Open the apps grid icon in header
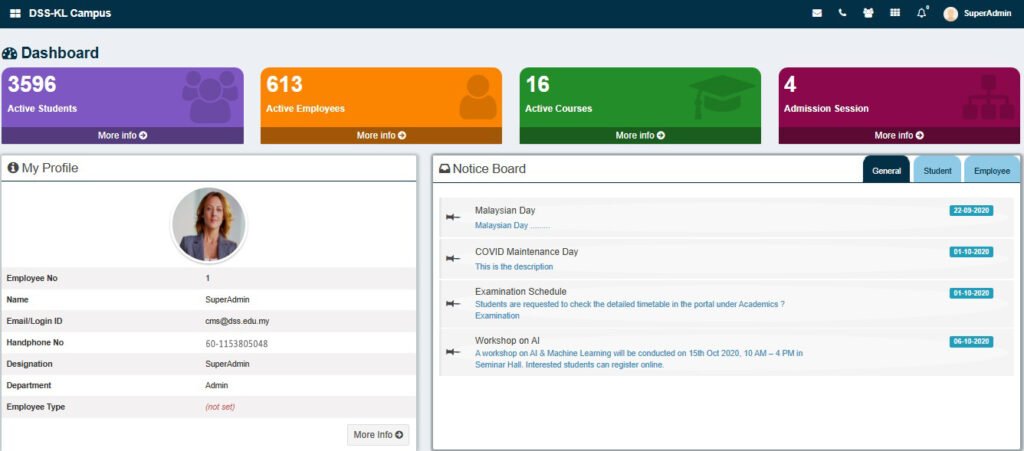 [x=894, y=13]
